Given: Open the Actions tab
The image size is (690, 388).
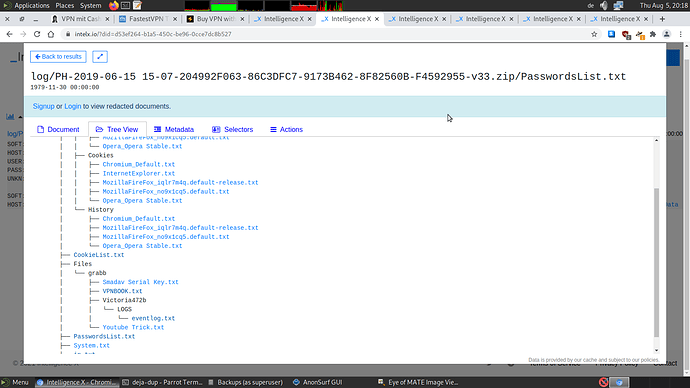Looking at the screenshot, I should coord(286,129).
